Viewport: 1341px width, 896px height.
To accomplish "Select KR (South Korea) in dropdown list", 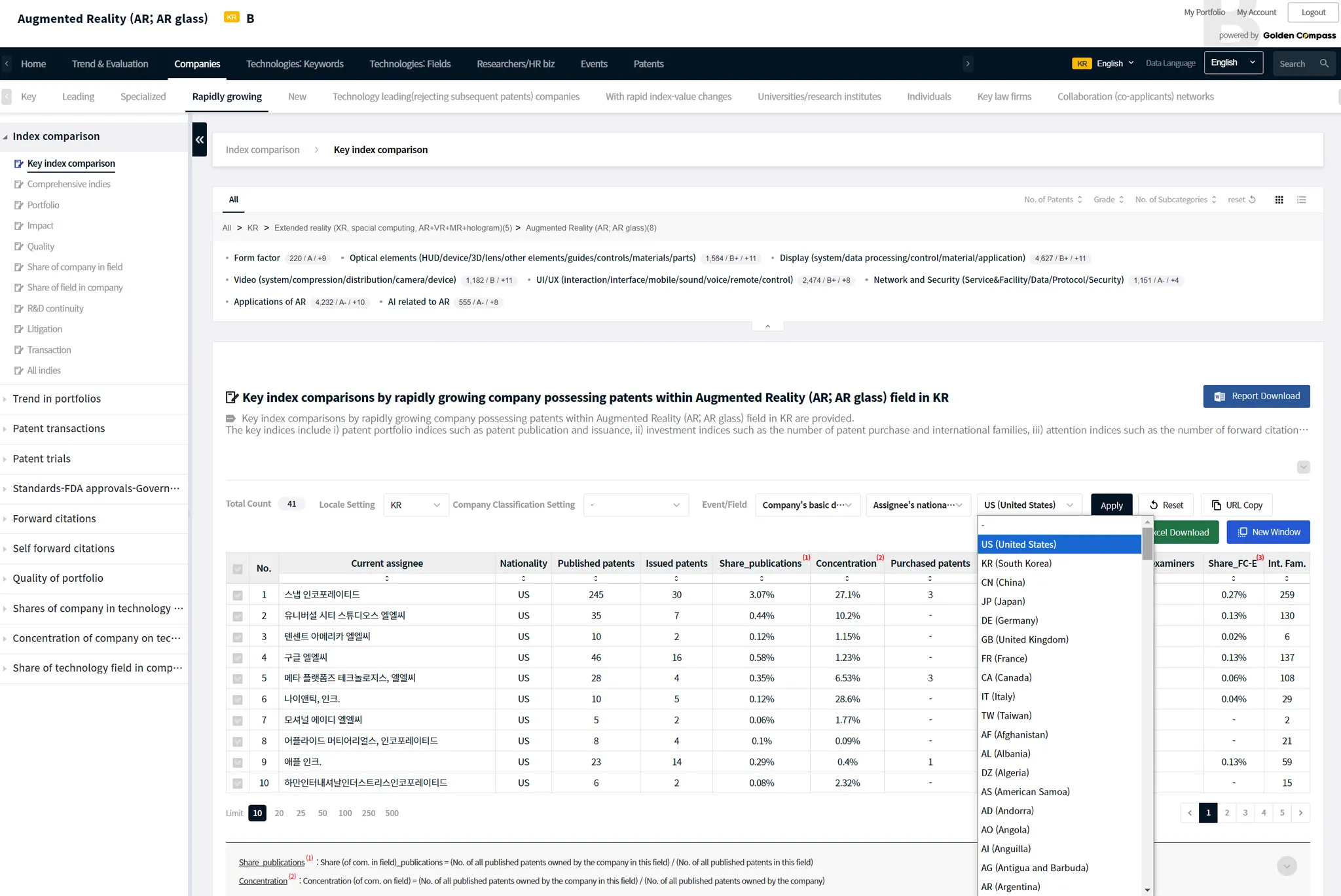I will click(x=1016, y=564).
